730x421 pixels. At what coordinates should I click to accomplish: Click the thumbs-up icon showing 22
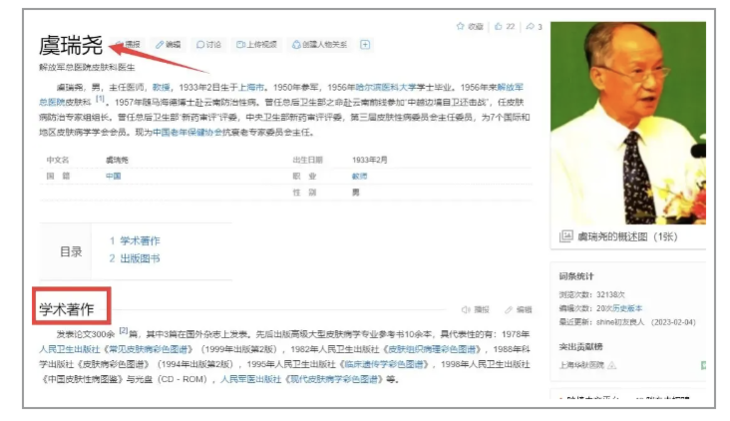pos(498,26)
